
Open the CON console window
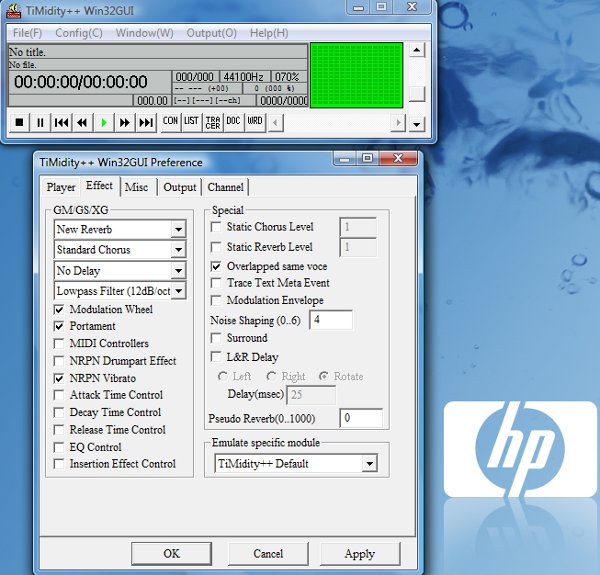click(x=171, y=122)
